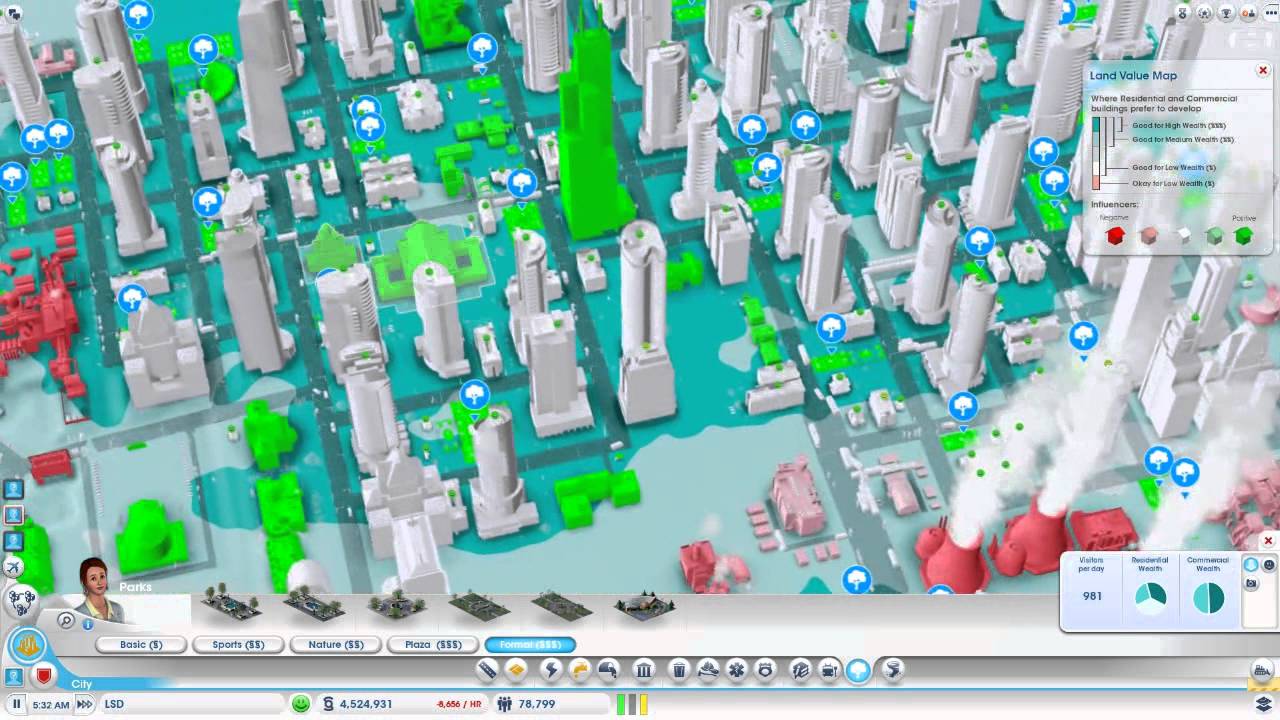Click the camera icon in info panel
This screenshot has height=720, width=1280.
coord(1251,584)
